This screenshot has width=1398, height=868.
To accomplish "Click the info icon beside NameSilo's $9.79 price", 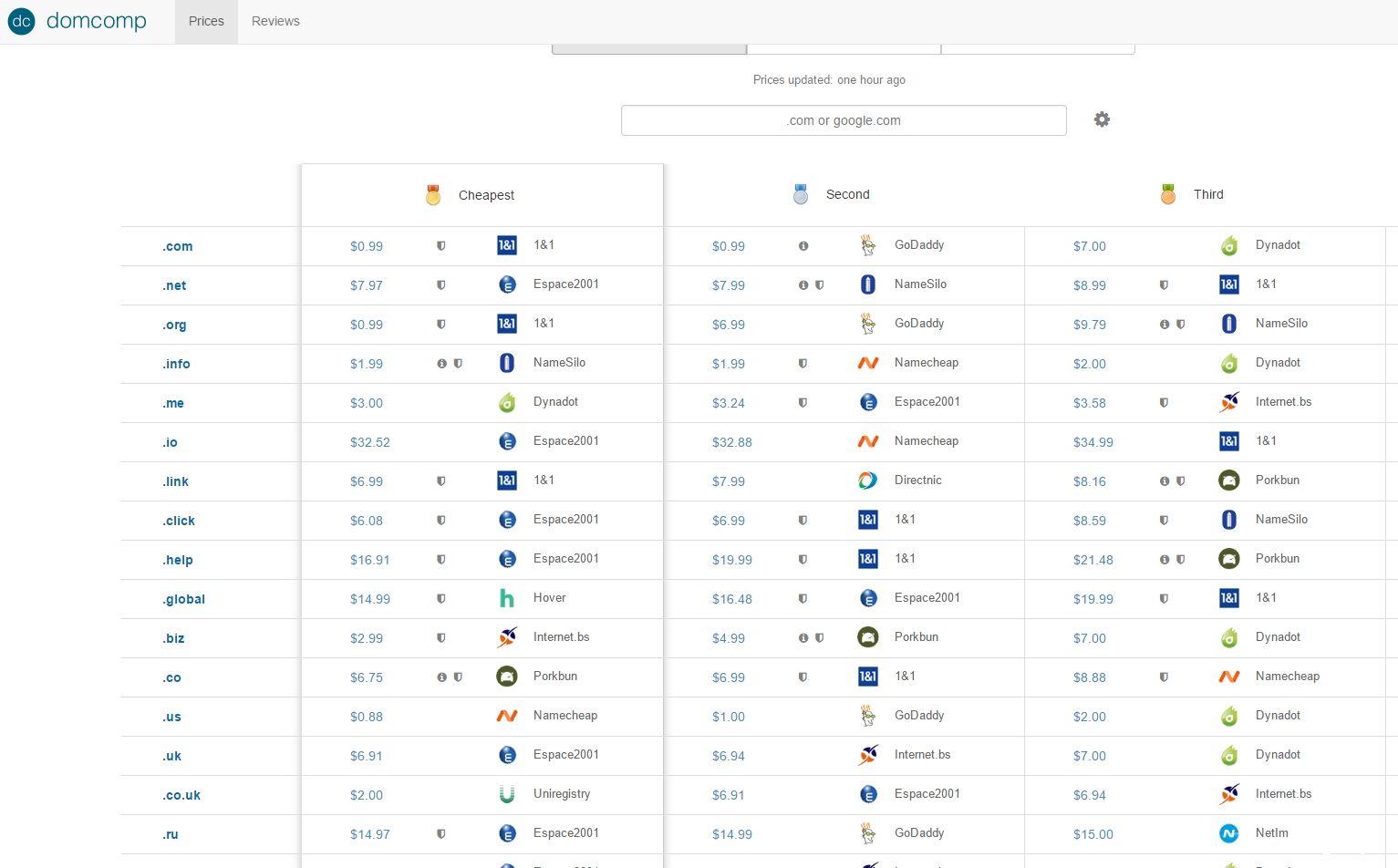I will tap(1165, 325).
